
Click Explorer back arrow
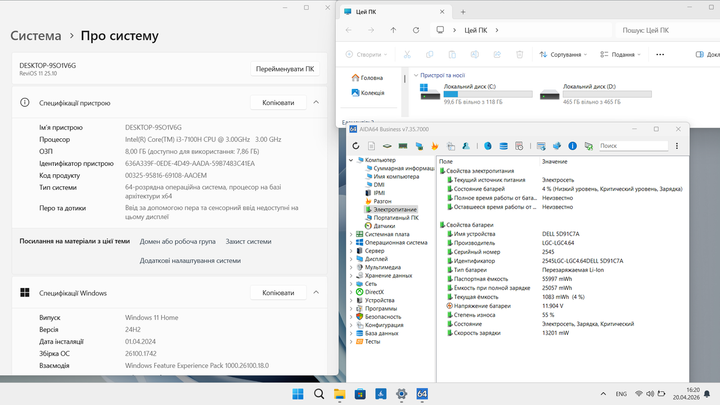pos(349,30)
